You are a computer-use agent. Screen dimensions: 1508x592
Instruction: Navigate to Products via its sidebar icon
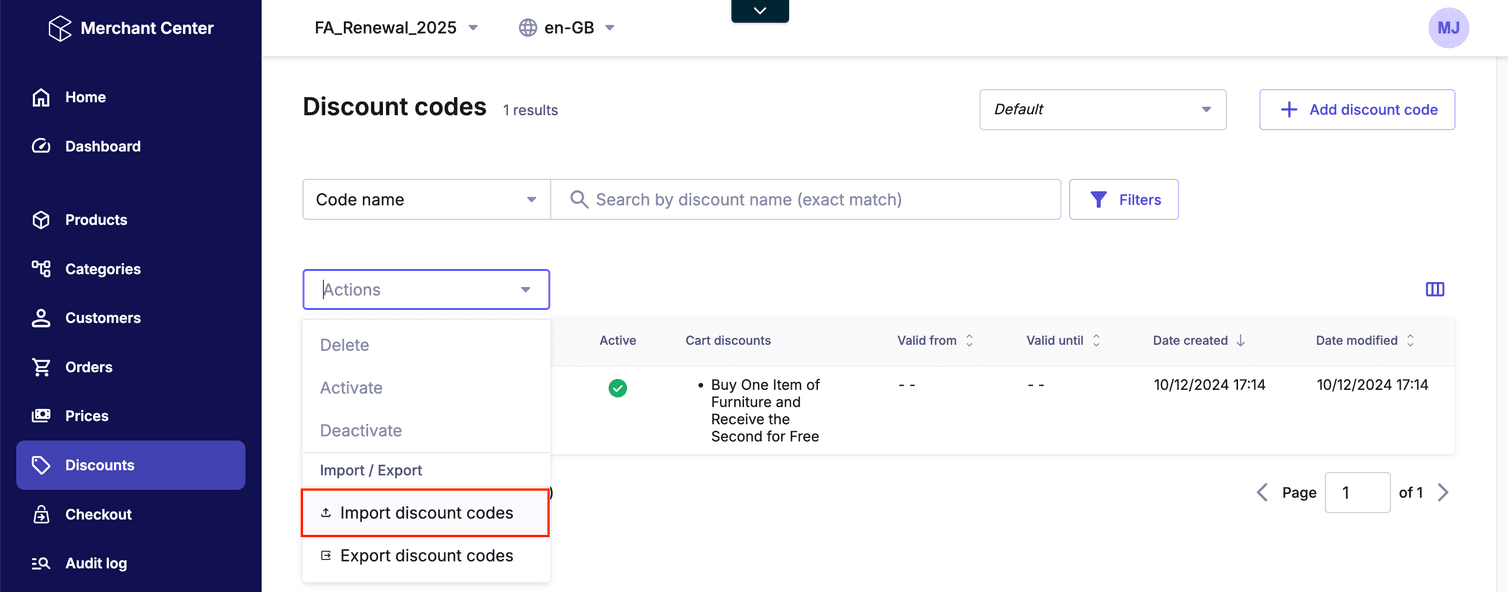(41, 220)
